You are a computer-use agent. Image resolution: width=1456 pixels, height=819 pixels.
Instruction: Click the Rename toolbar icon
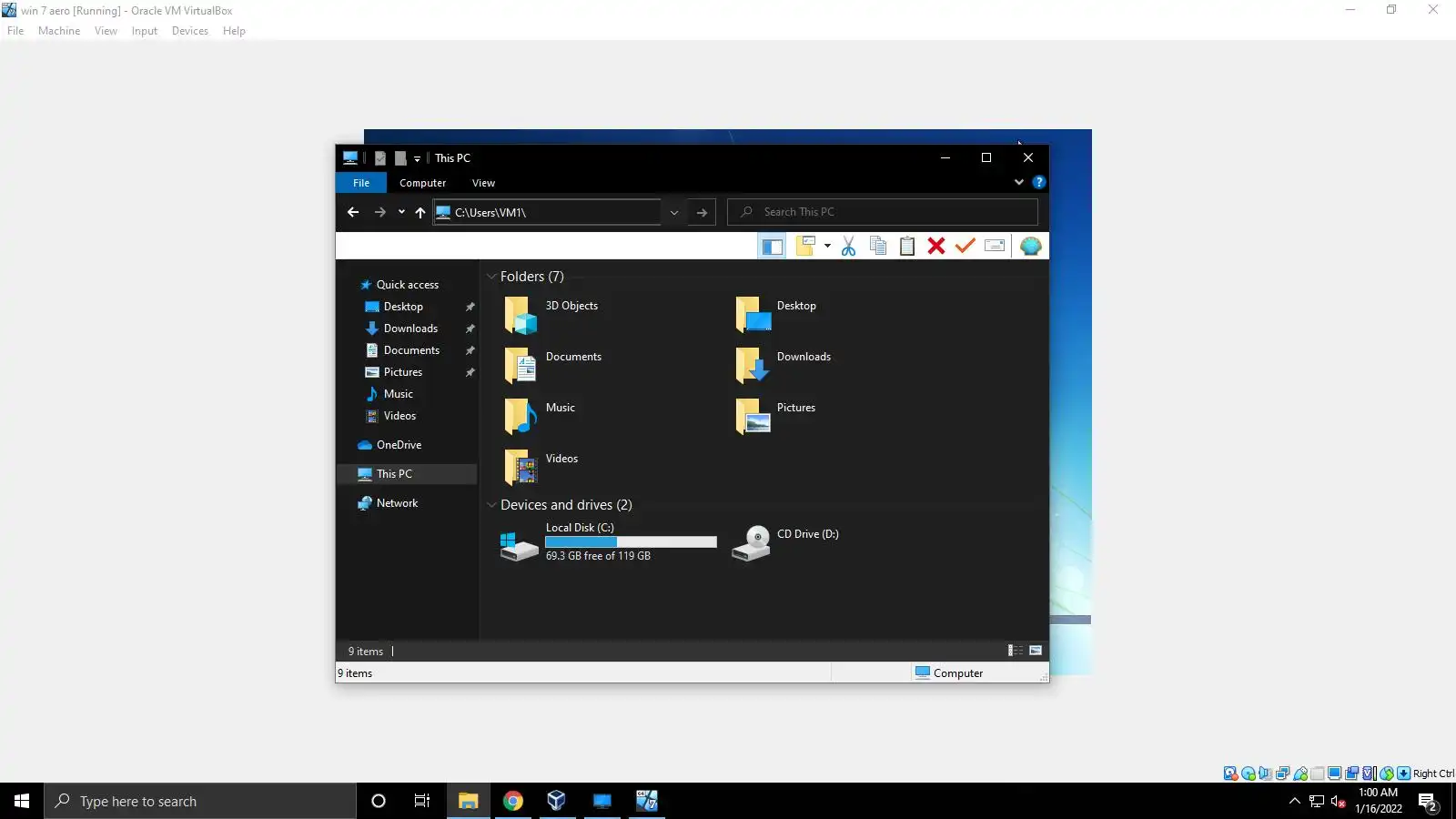(x=995, y=246)
